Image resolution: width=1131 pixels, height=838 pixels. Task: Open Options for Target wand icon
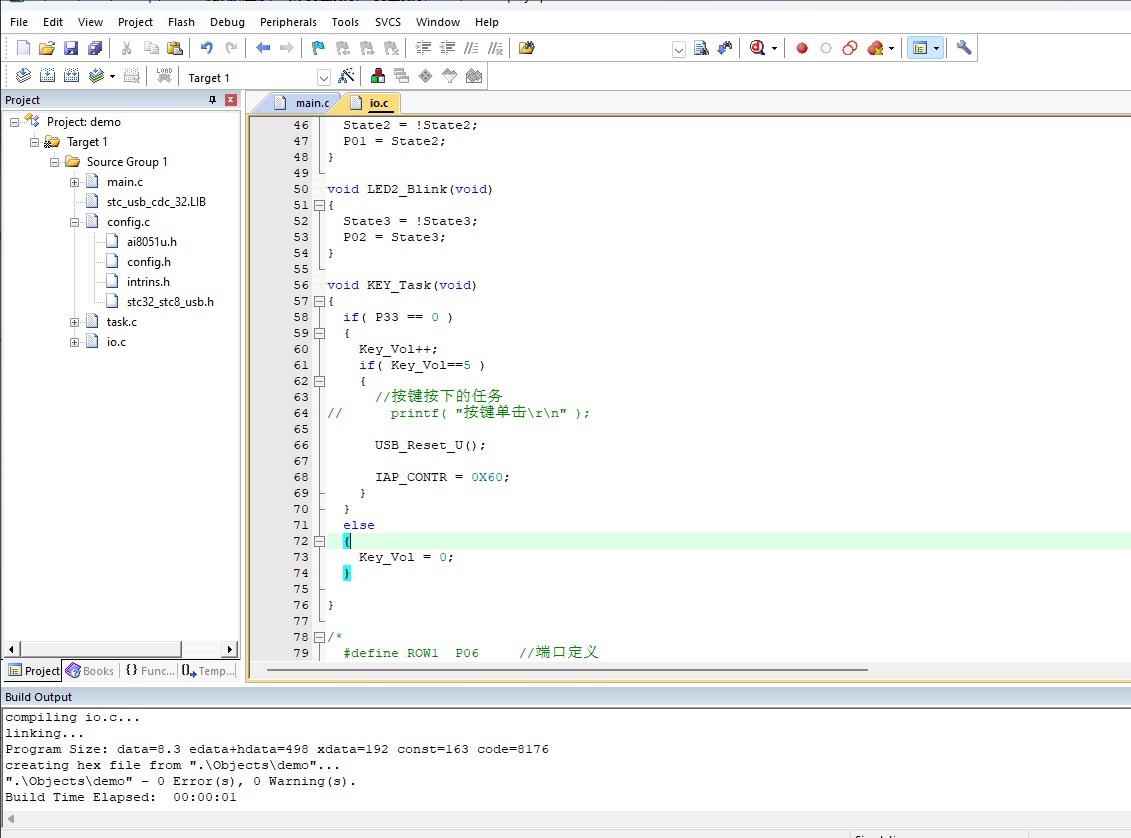tap(346, 76)
